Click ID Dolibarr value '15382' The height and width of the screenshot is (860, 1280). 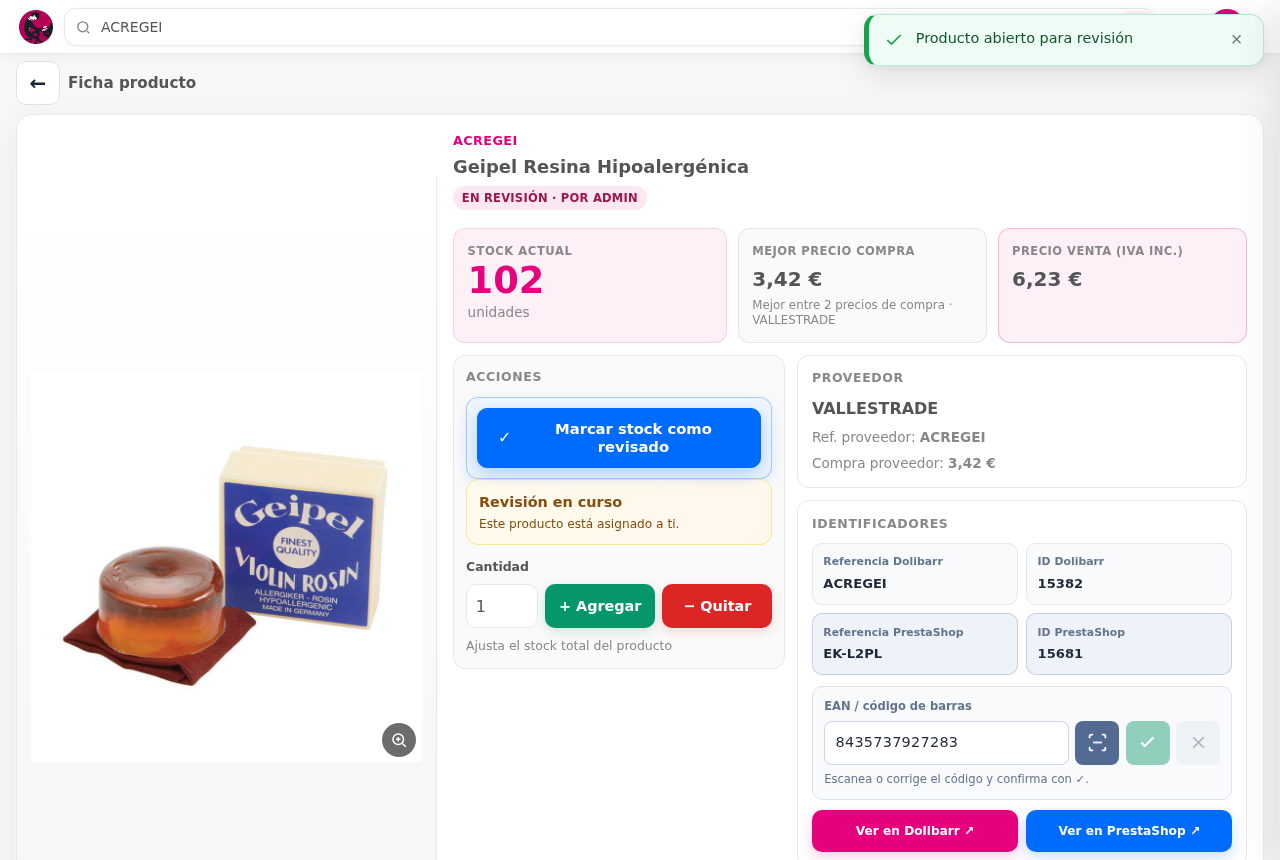[1060, 583]
